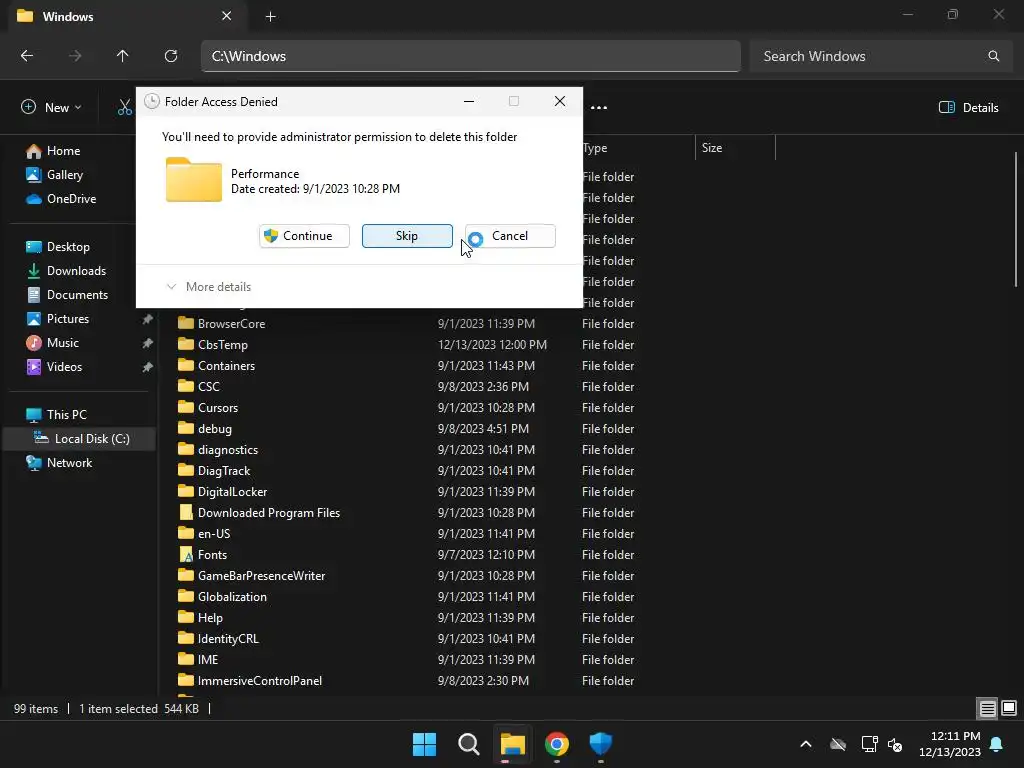Minimize the Folder Access Denied dialog

[x=469, y=101]
